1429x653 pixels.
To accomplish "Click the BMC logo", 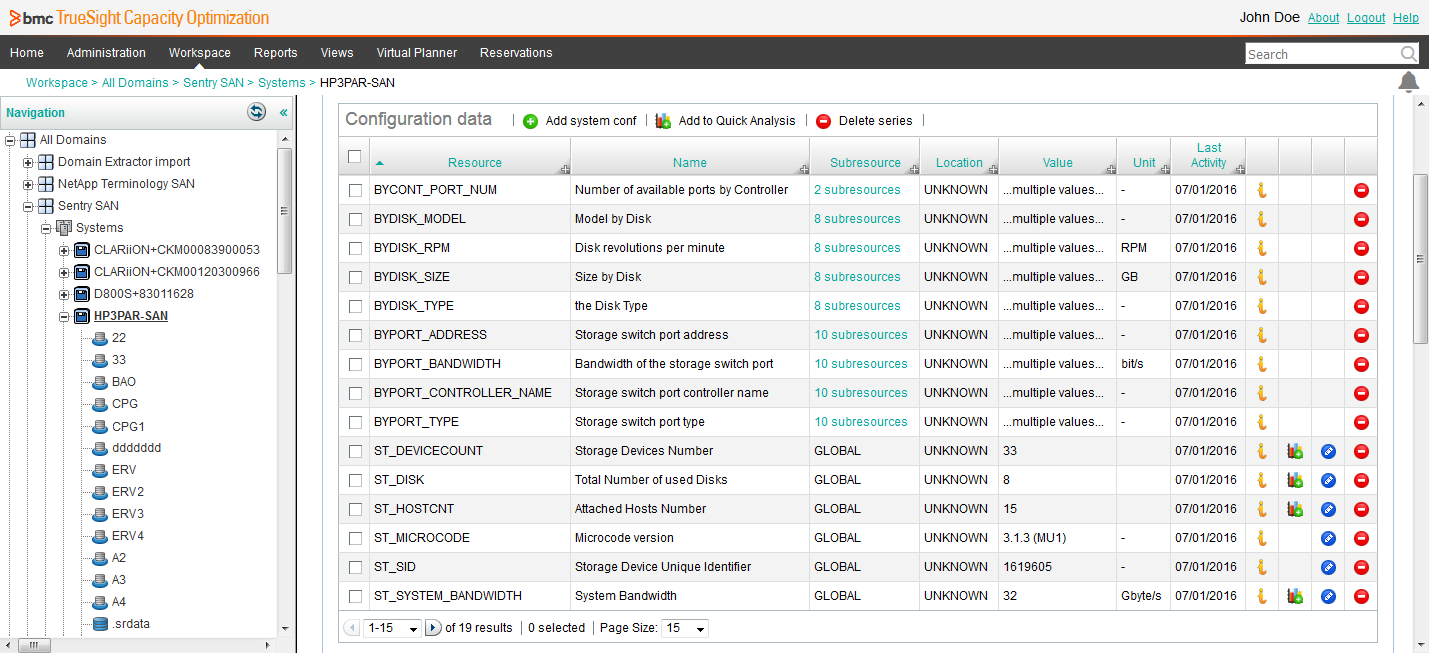I will (x=31, y=18).
